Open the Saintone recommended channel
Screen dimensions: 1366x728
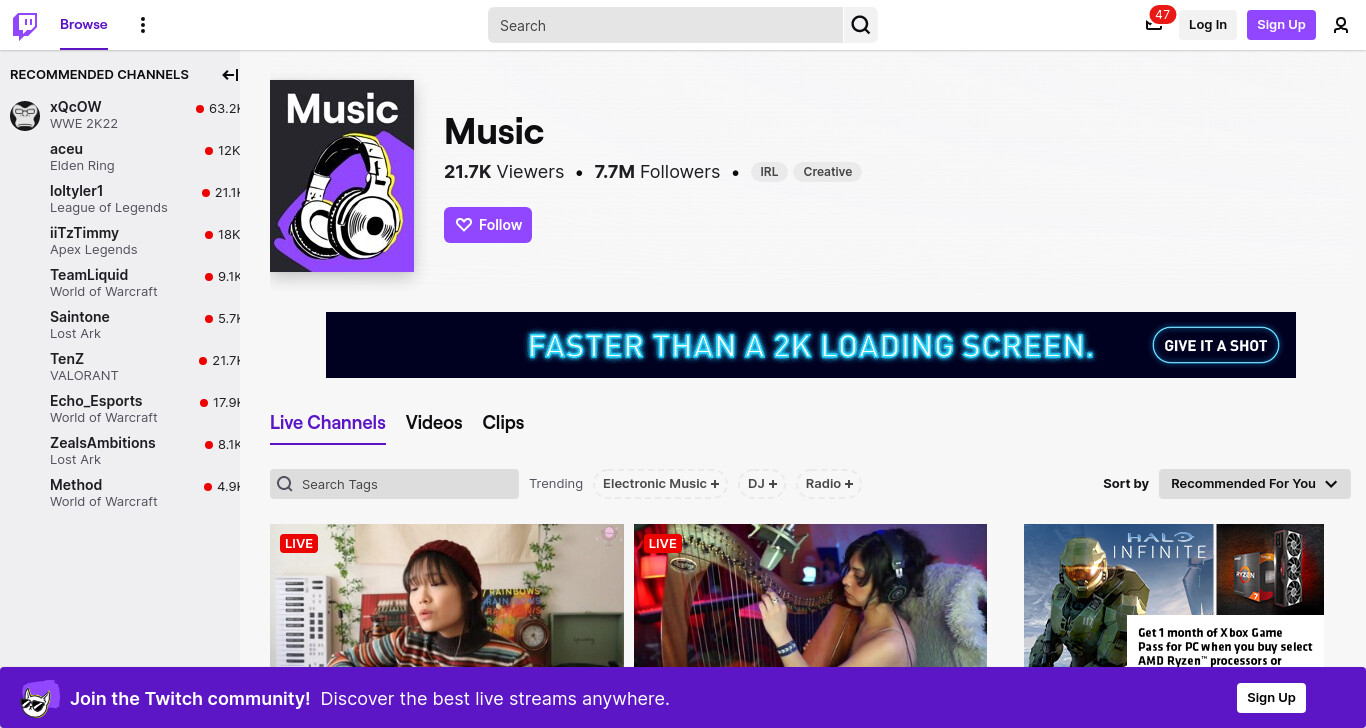point(120,325)
